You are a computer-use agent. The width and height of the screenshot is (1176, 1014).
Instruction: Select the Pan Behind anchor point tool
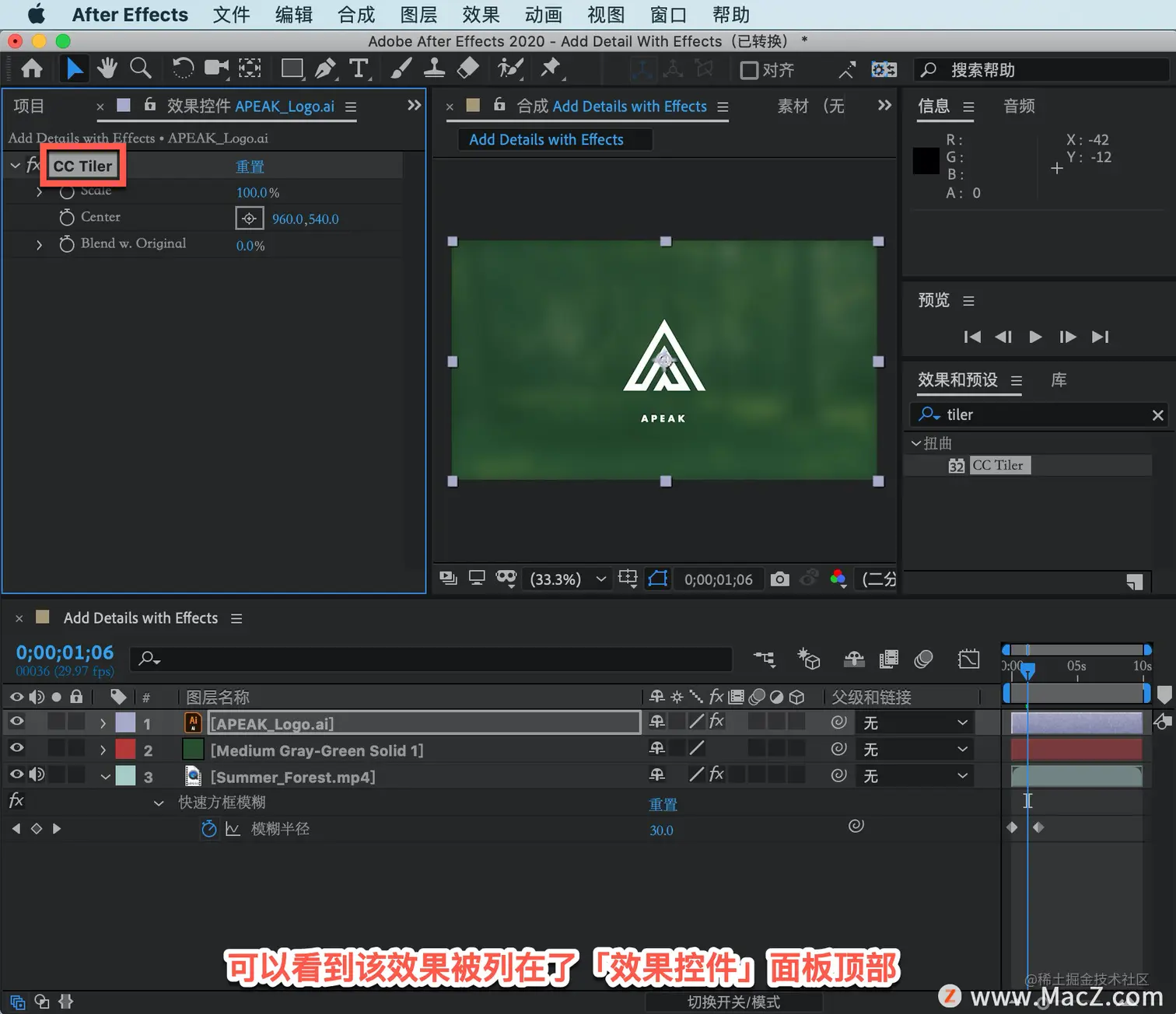pyautogui.click(x=250, y=69)
